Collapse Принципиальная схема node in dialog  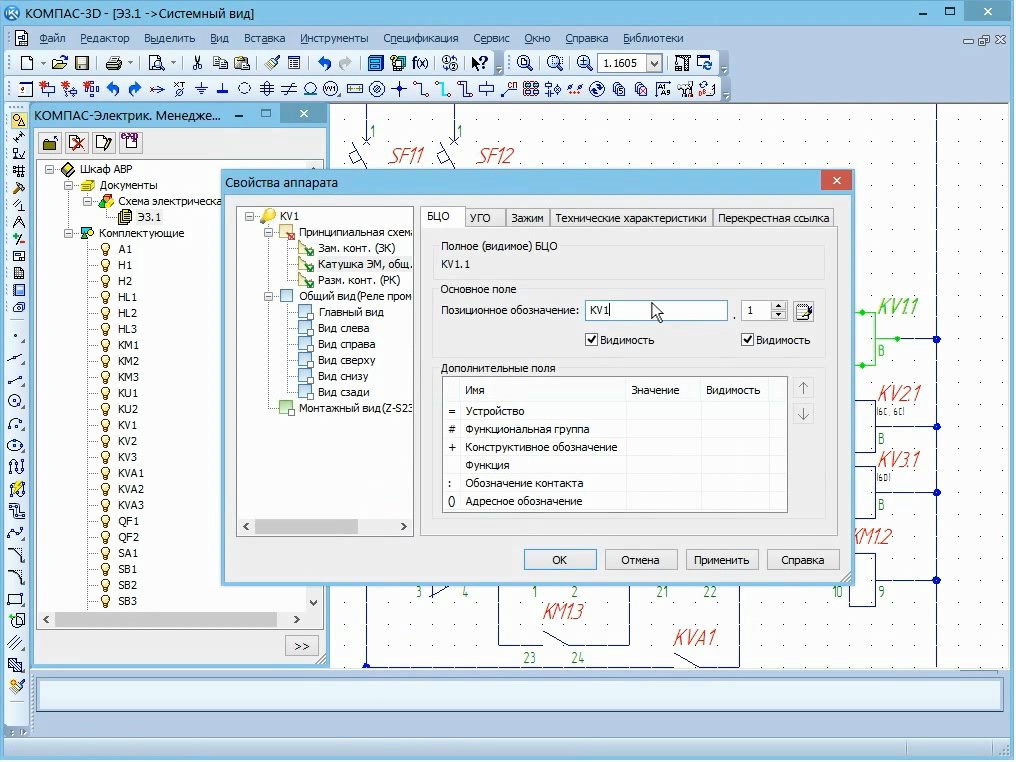[268, 233]
